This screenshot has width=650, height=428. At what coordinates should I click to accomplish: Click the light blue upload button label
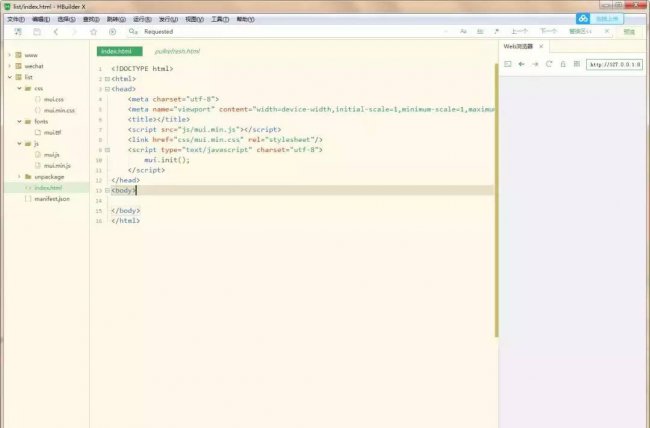click(607, 19)
